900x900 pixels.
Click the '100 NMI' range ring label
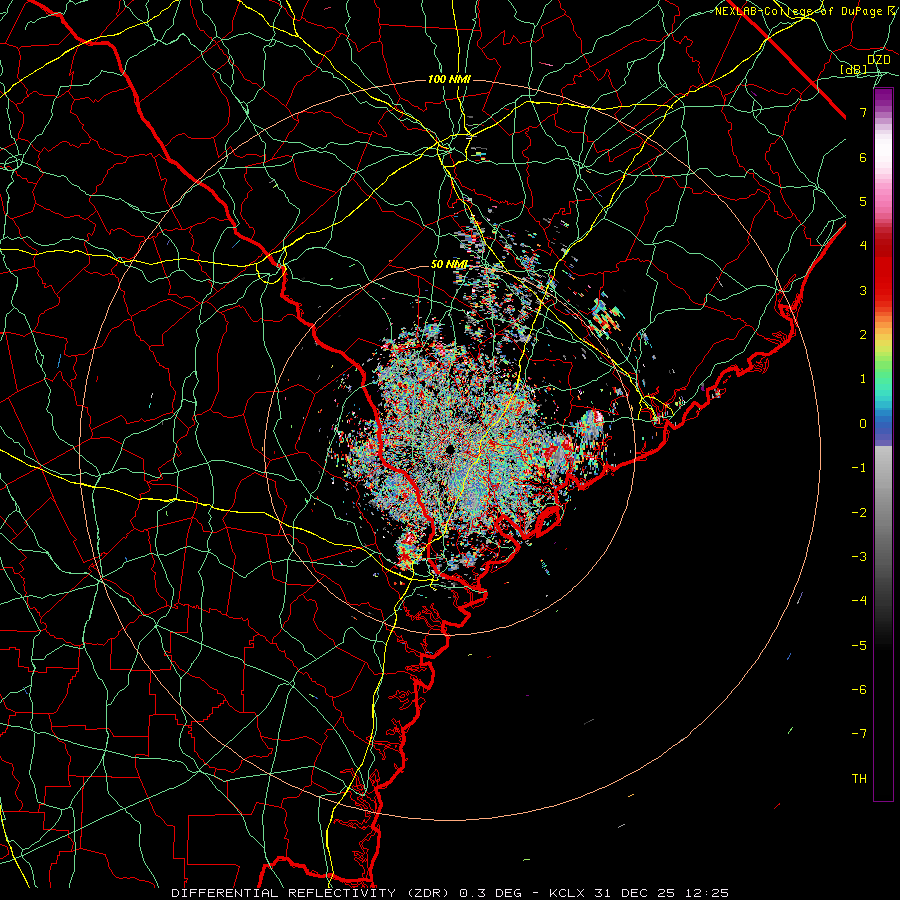click(449, 79)
